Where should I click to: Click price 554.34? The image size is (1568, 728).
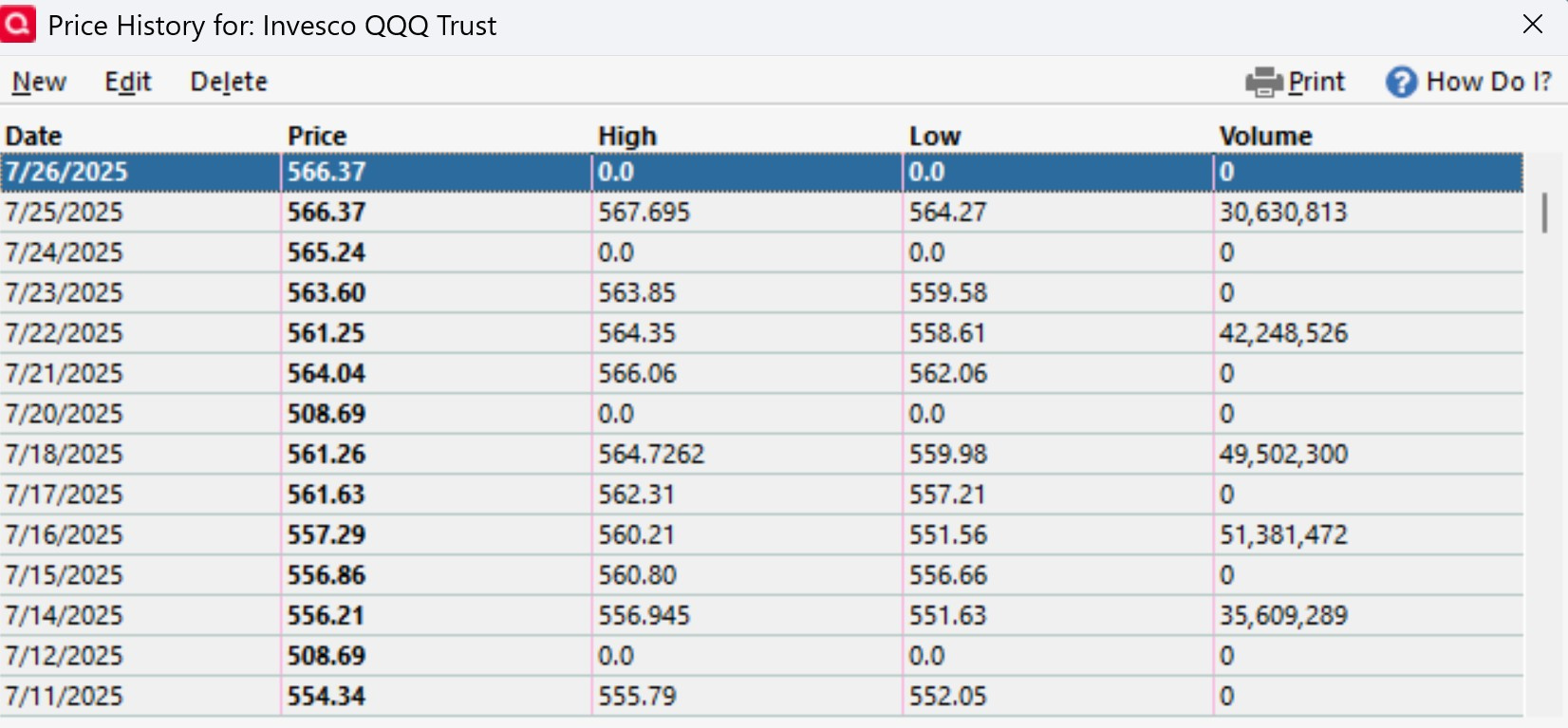(x=327, y=697)
